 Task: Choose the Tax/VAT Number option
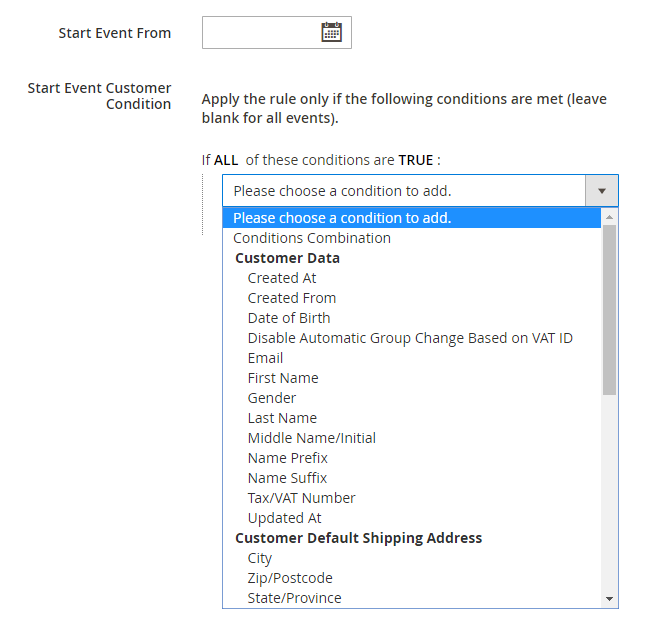[302, 498]
